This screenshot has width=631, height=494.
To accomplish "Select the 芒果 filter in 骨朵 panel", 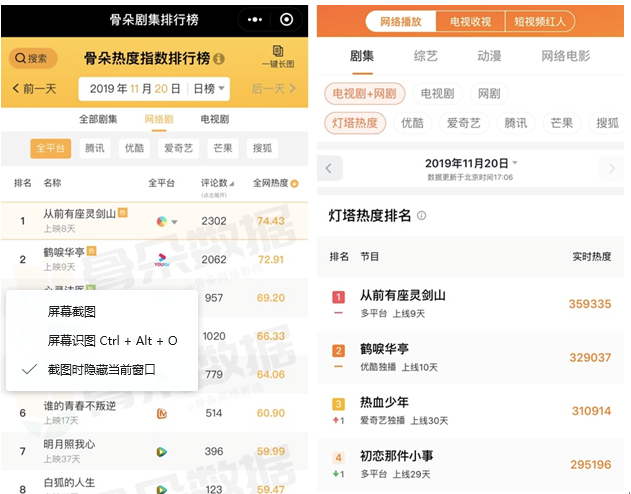I will [x=223, y=148].
